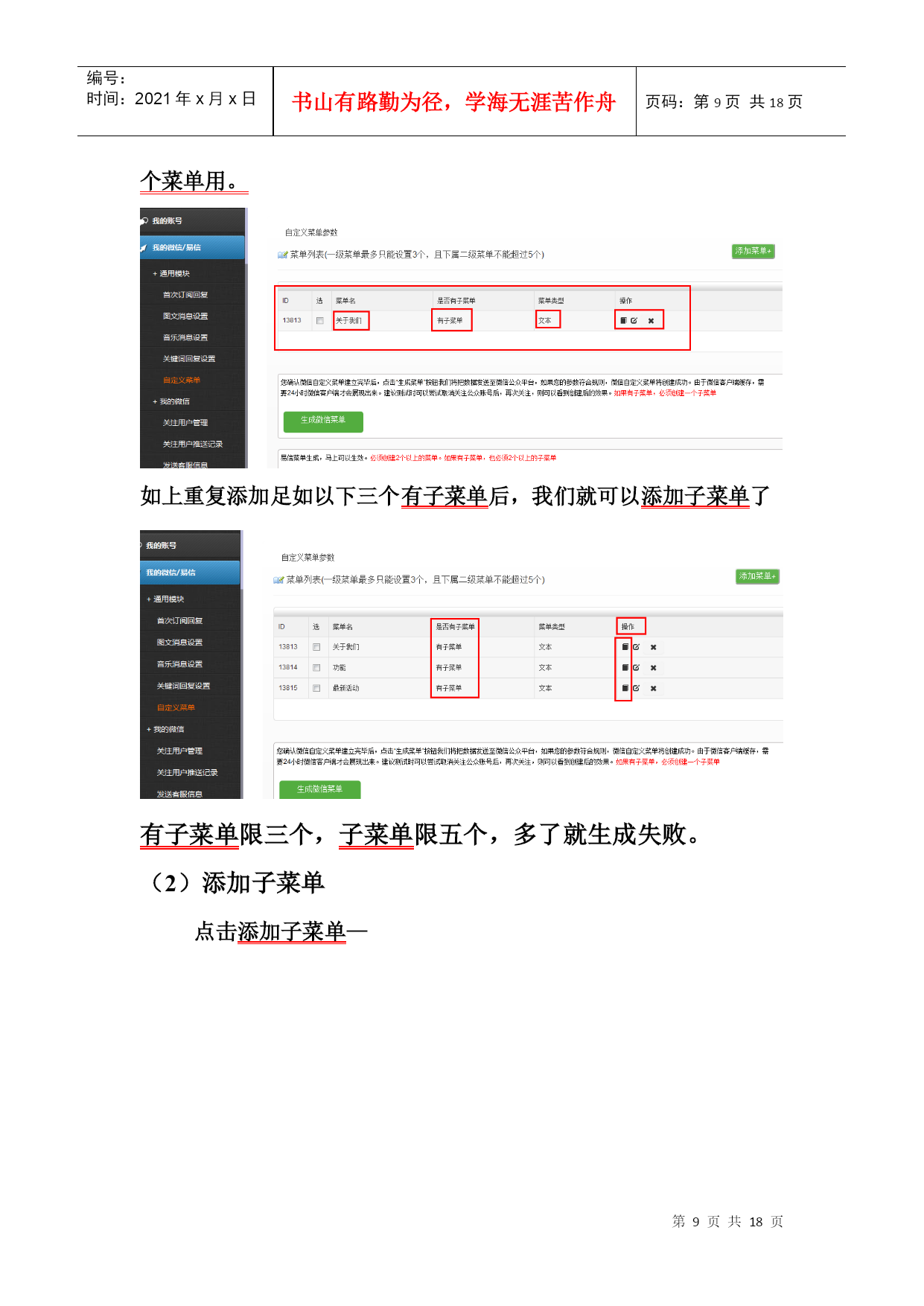This screenshot has width=924, height=1306.
Task: Tick the checkbox in the single-row table
Action: click(319, 321)
